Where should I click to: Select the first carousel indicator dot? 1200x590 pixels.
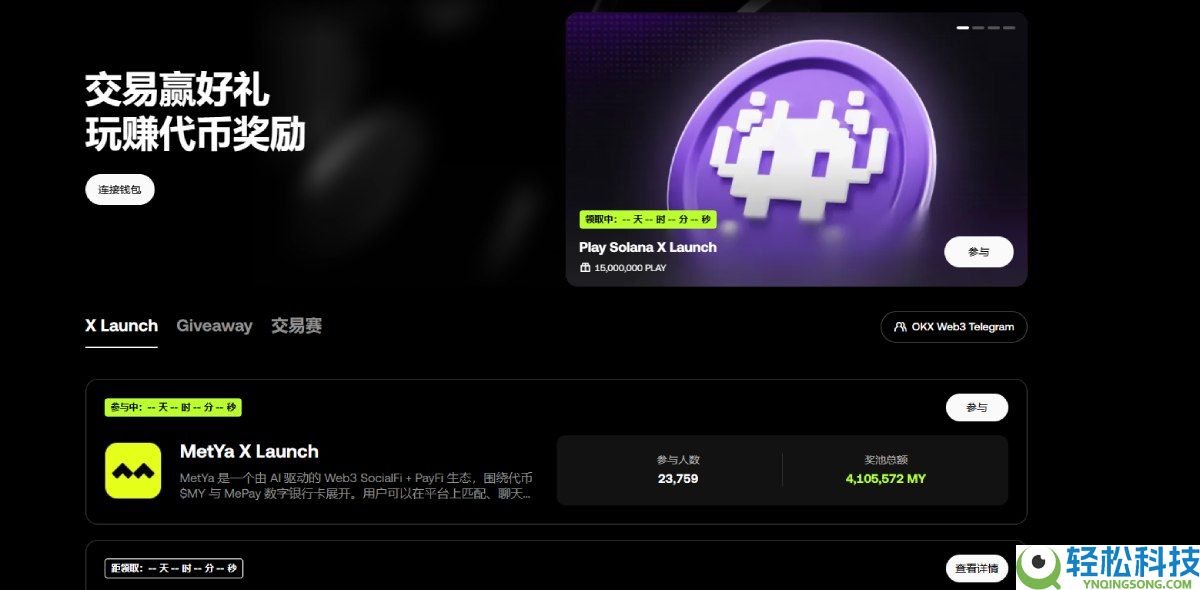pos(964,28)
